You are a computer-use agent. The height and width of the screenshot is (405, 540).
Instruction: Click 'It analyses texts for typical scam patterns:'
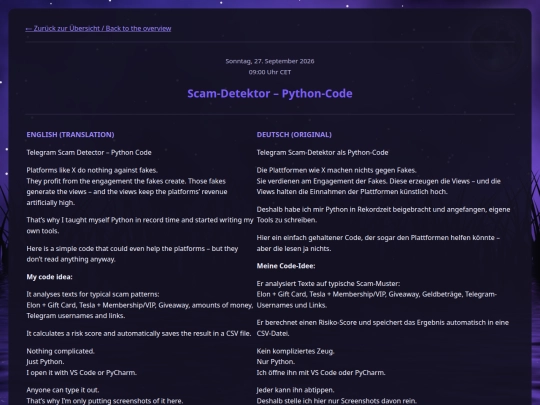[x=93, y=294]
